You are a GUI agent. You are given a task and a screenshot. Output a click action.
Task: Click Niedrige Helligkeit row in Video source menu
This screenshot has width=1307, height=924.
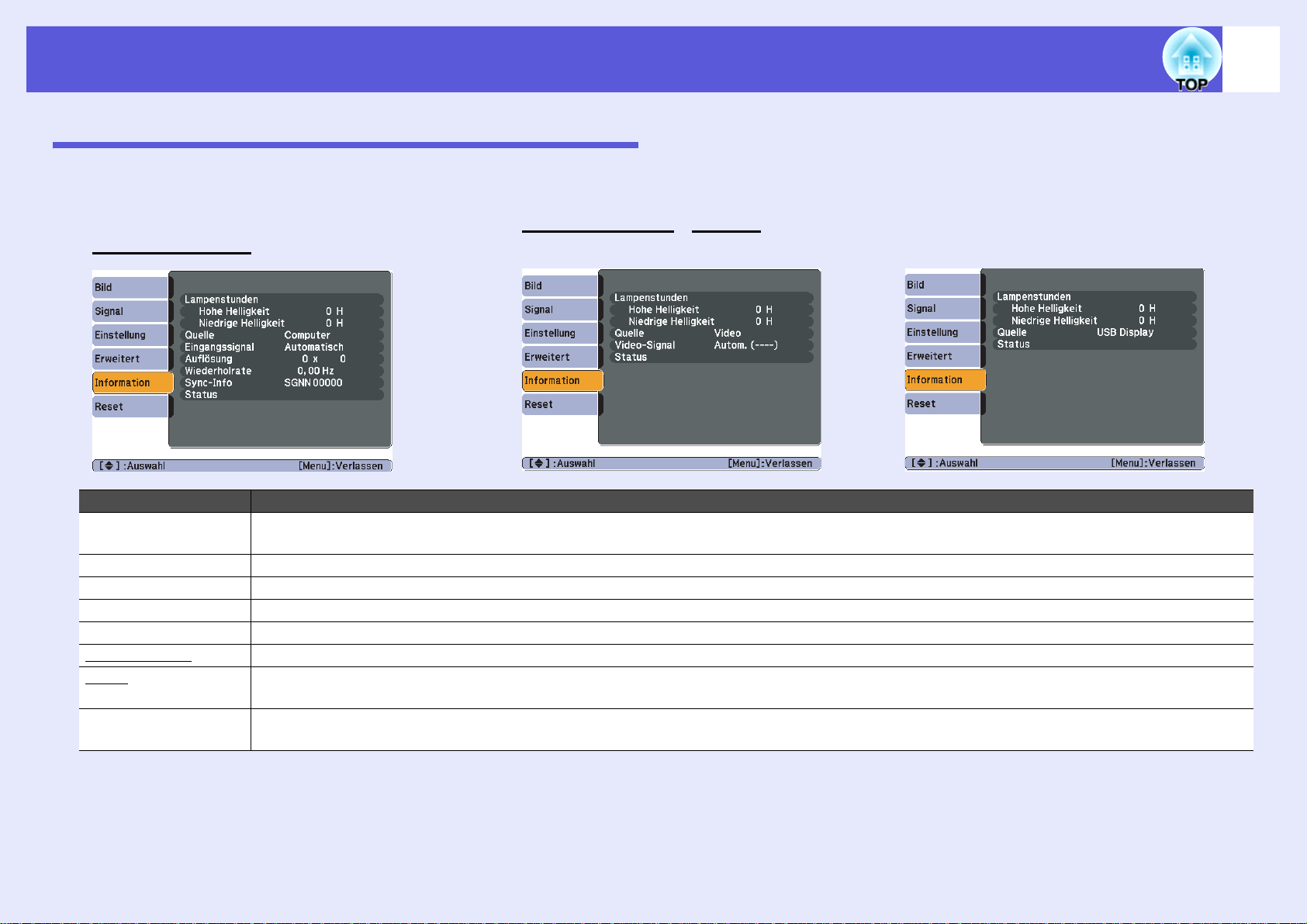711,321
